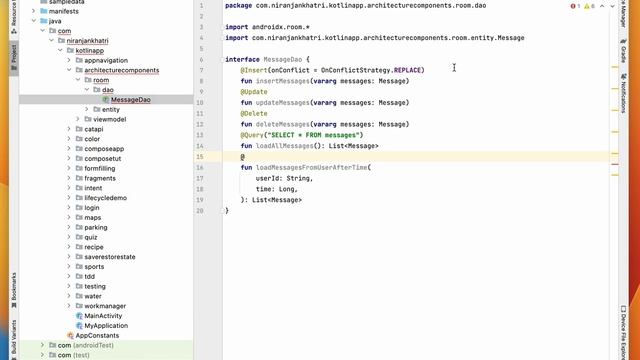Expand the login package
This screenshot has height=360, width=640.
click(69, 207)
